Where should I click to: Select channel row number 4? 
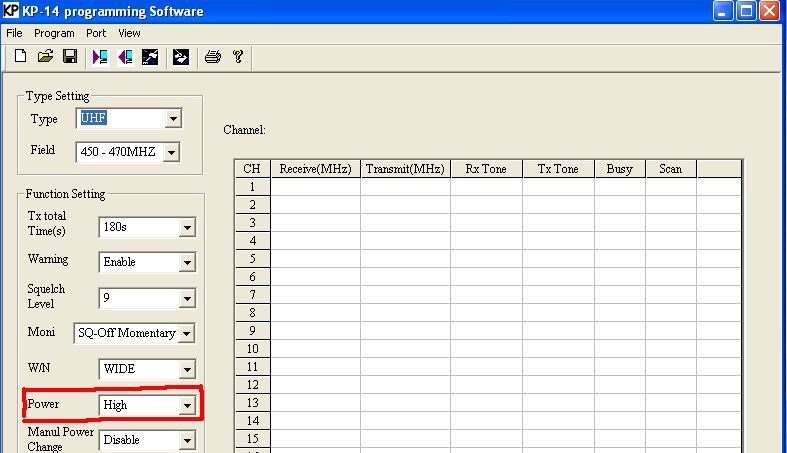[252, 241]
